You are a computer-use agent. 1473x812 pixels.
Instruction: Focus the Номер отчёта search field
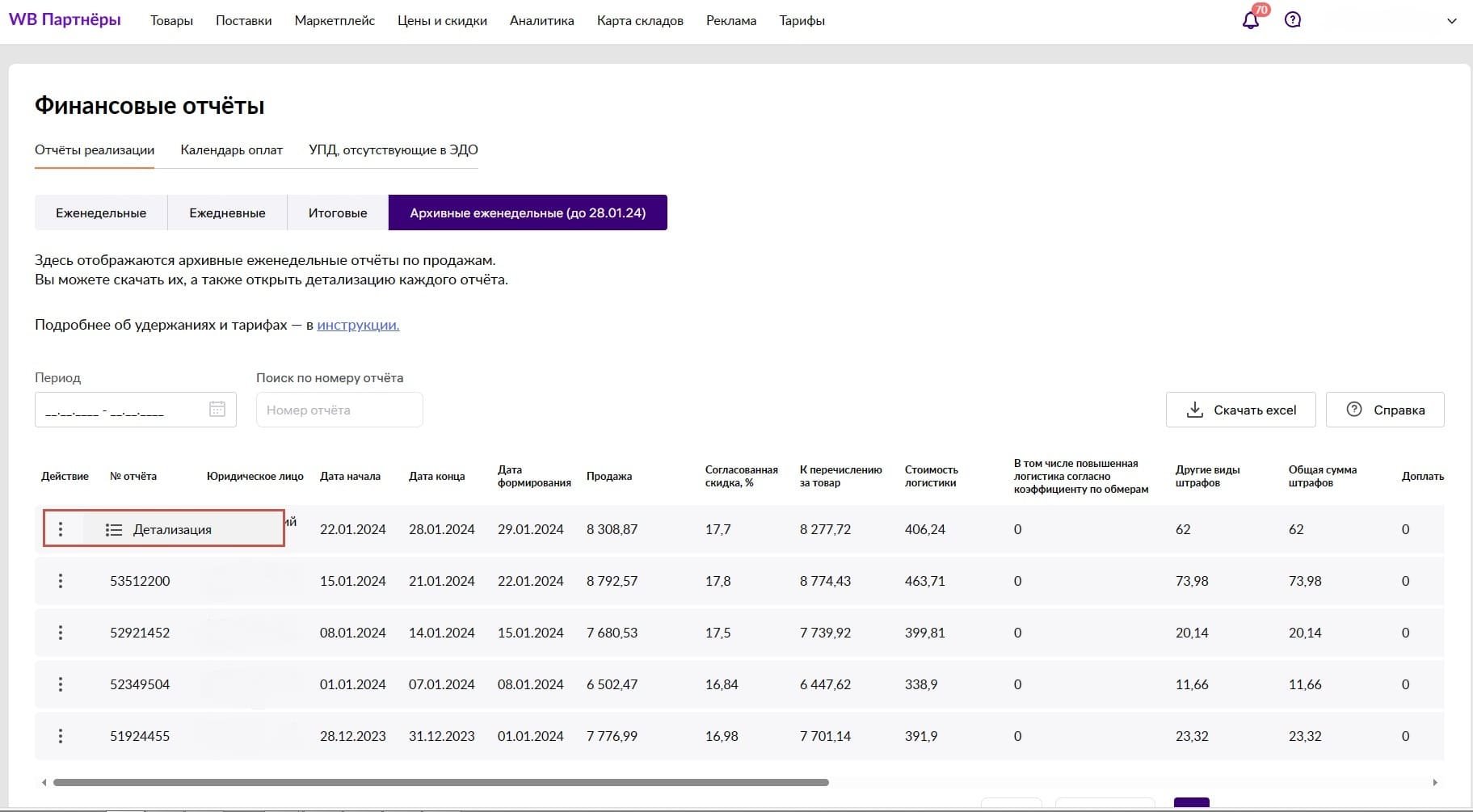[339, 410]
